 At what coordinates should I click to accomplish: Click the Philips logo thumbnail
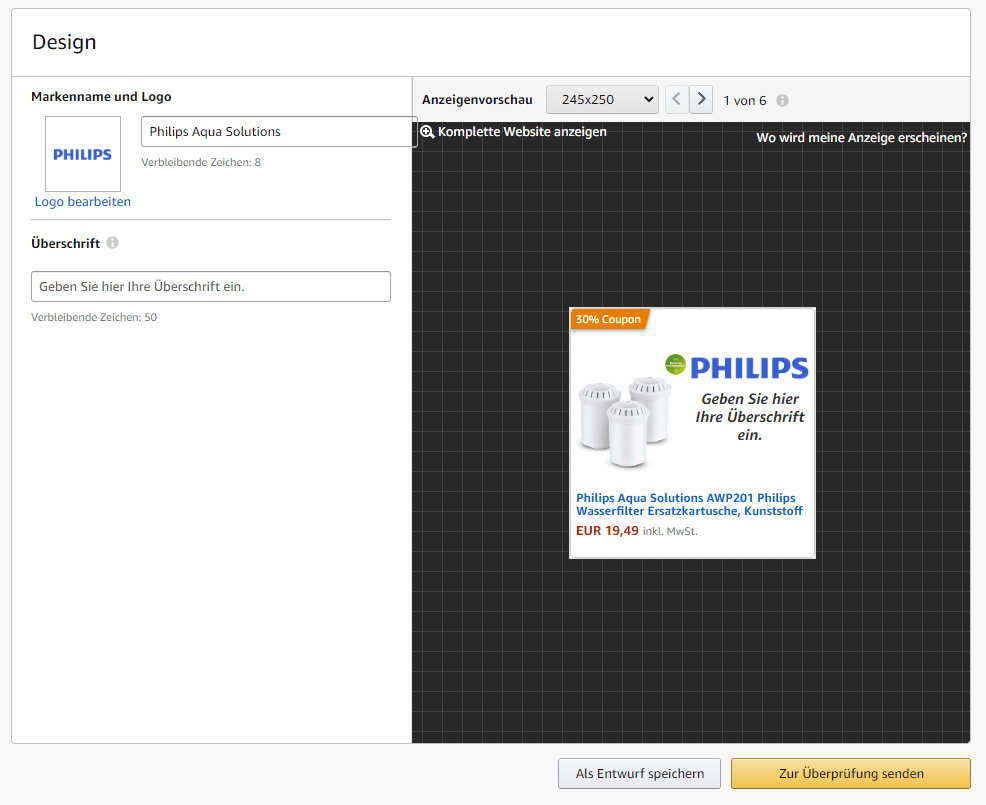pyautogui.click(x=82, y=153)
